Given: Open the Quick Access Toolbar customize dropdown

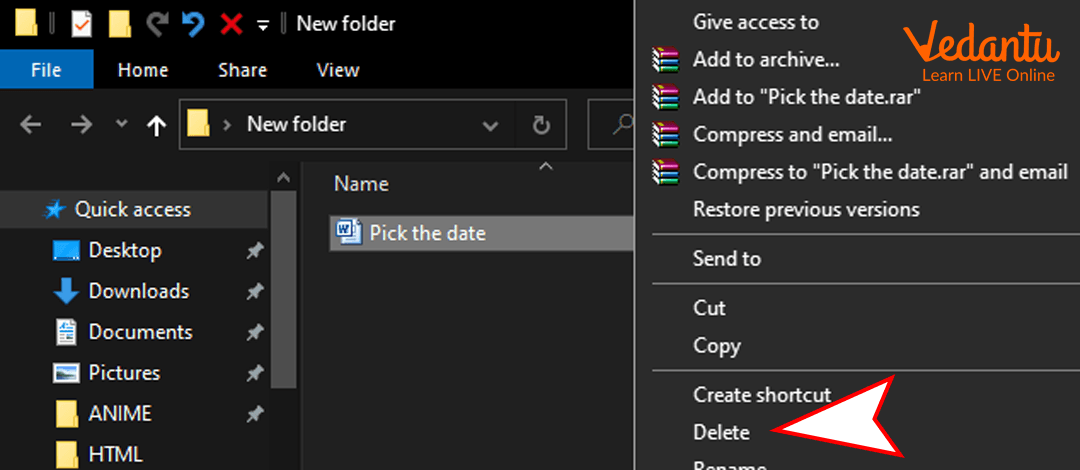Looking at the screenshot, I should pyautogui.click(x=263, y=24).
